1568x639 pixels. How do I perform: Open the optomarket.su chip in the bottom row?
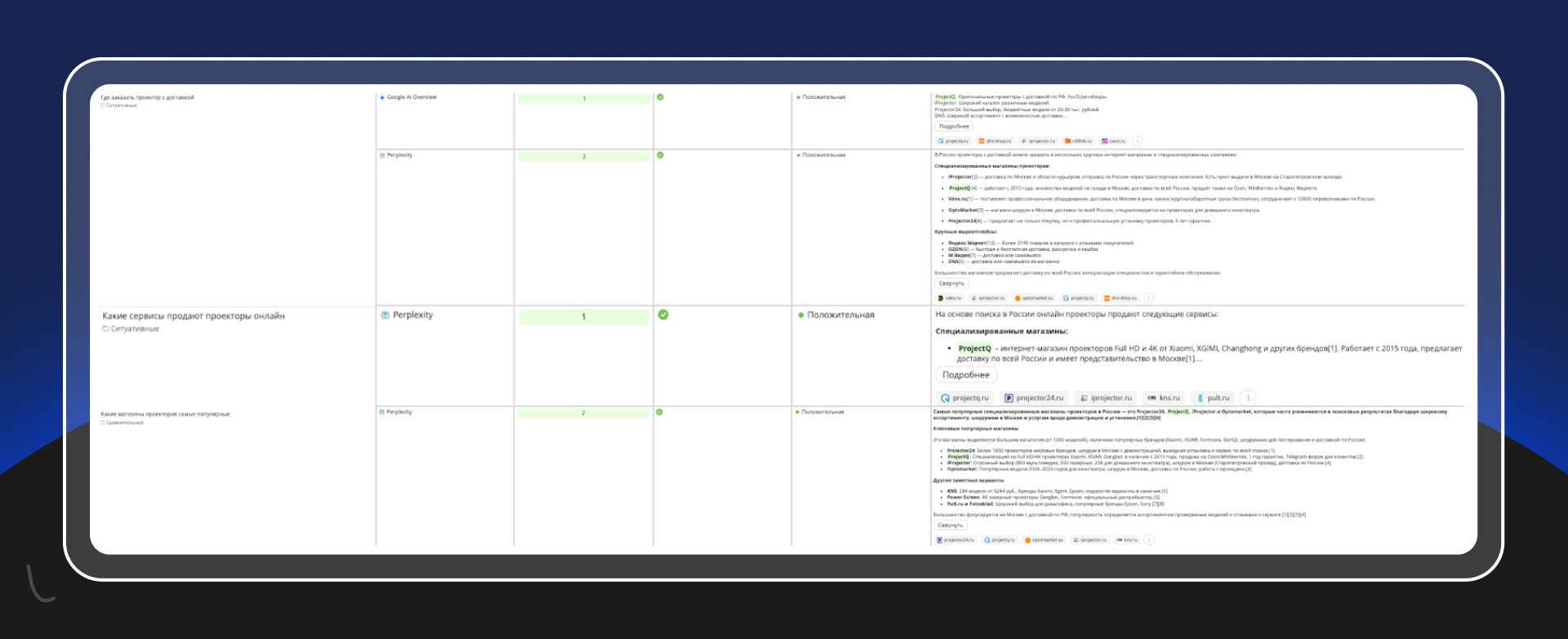[x=1044, y=540]
